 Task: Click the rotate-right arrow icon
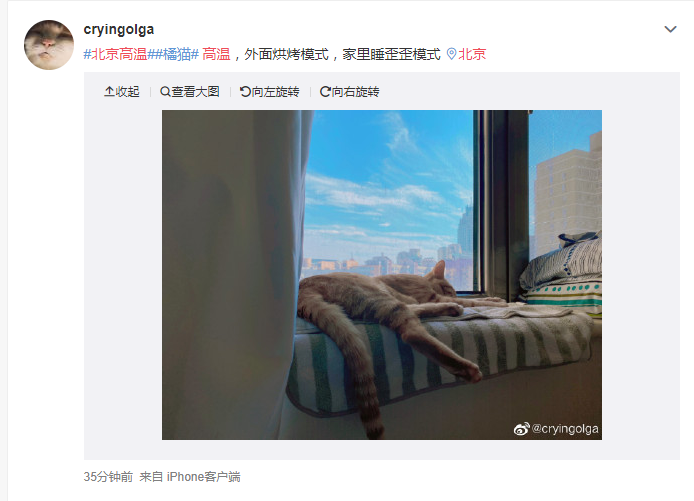pyautogui.click(x=325, y=92)
